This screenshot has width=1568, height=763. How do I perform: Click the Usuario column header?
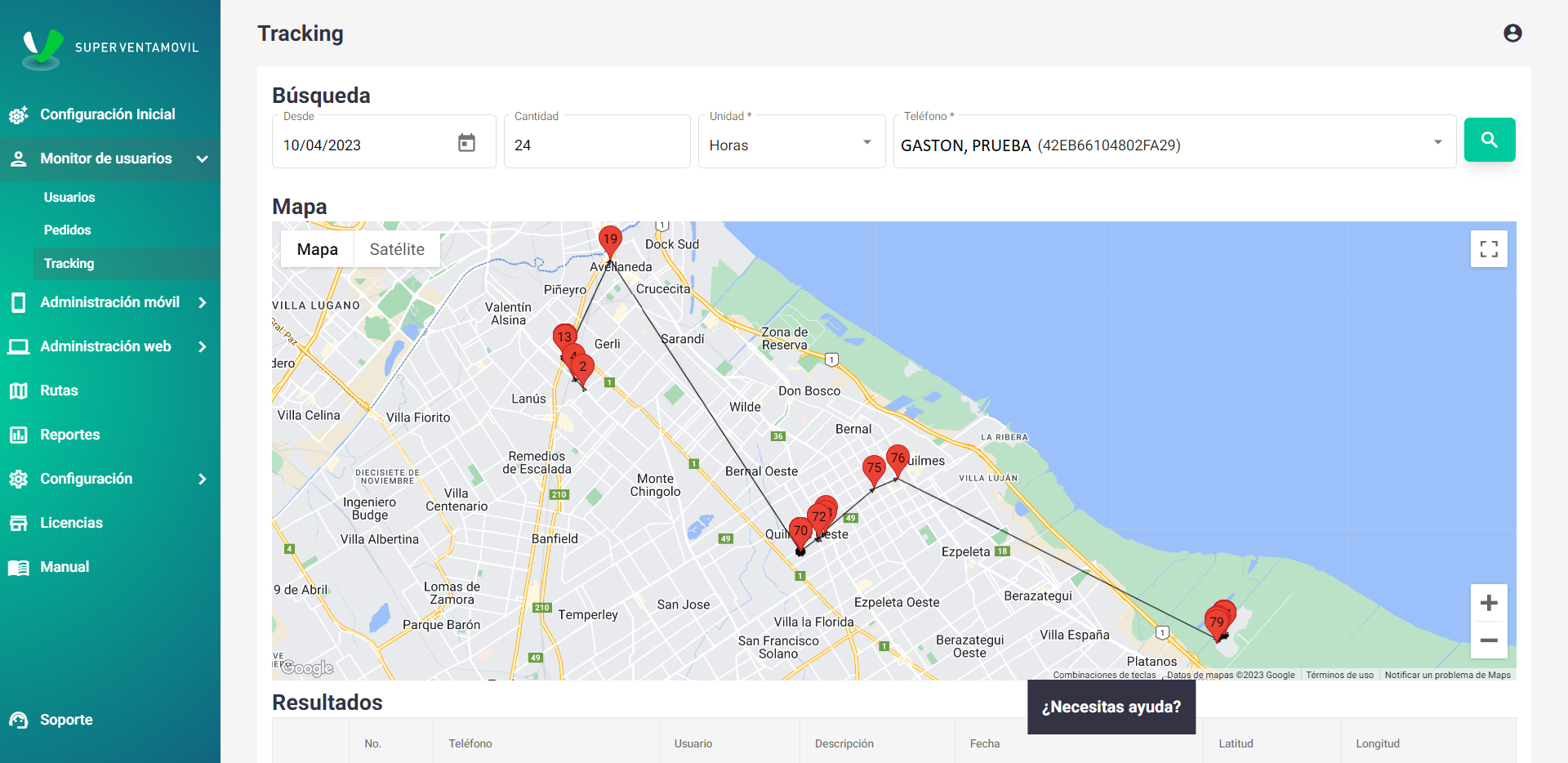(693, 743)
